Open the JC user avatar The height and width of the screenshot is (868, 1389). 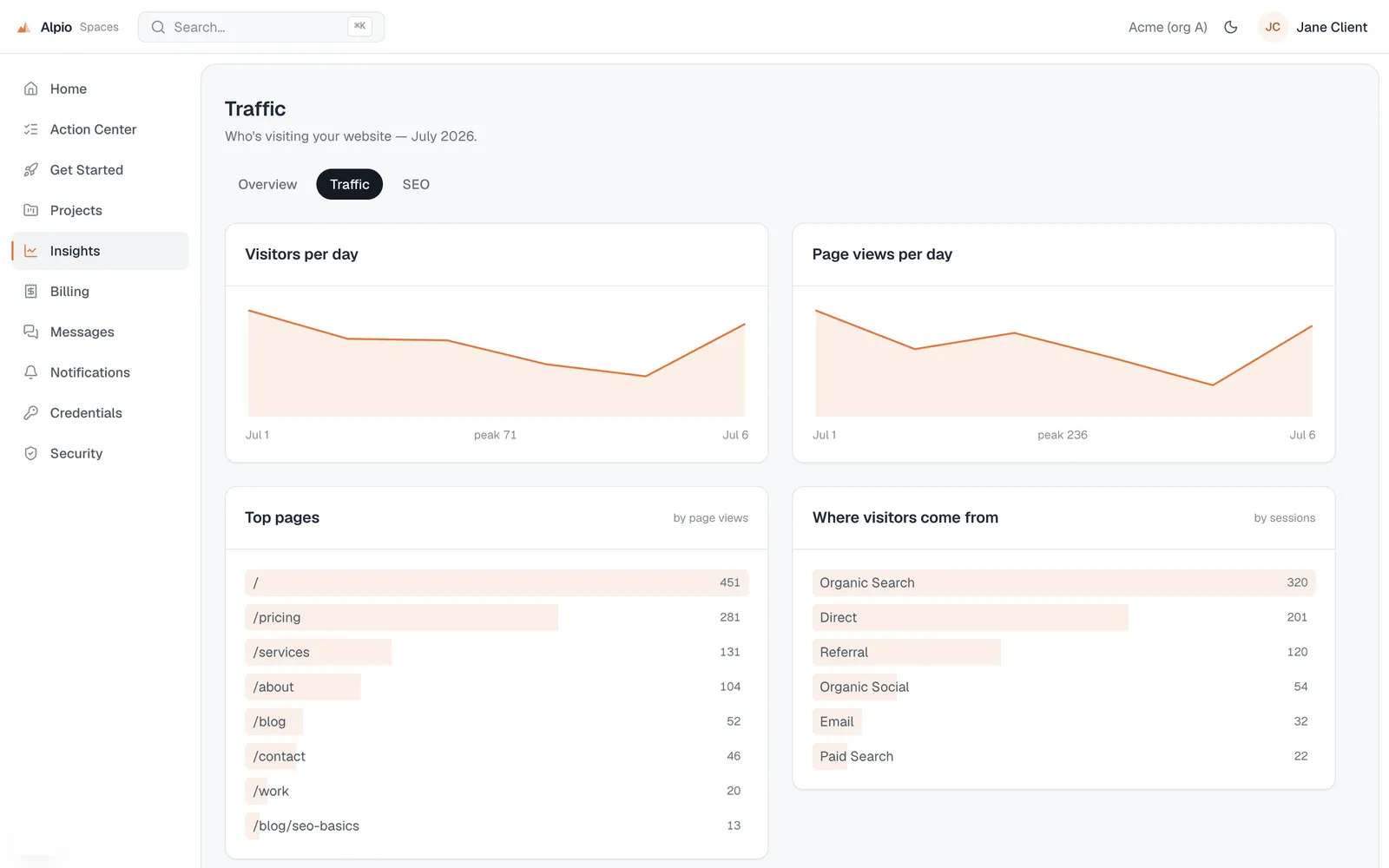pyautogui.click(x=1273, y=27)
